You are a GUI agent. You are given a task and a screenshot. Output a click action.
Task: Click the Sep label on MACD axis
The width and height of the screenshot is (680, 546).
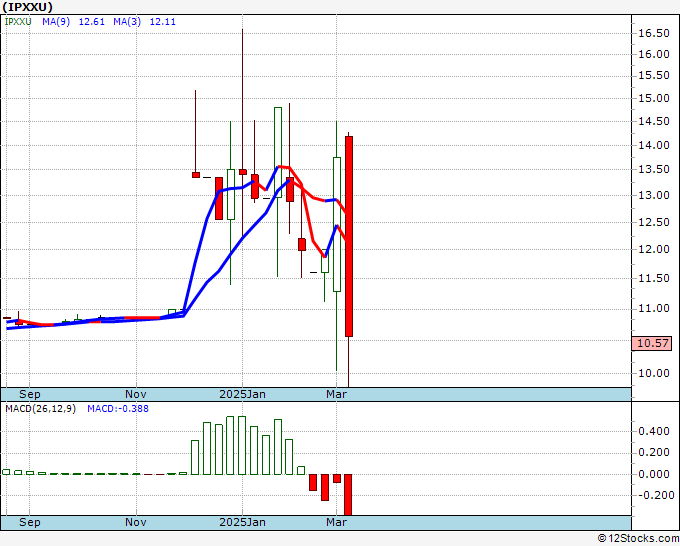[29, 522]
